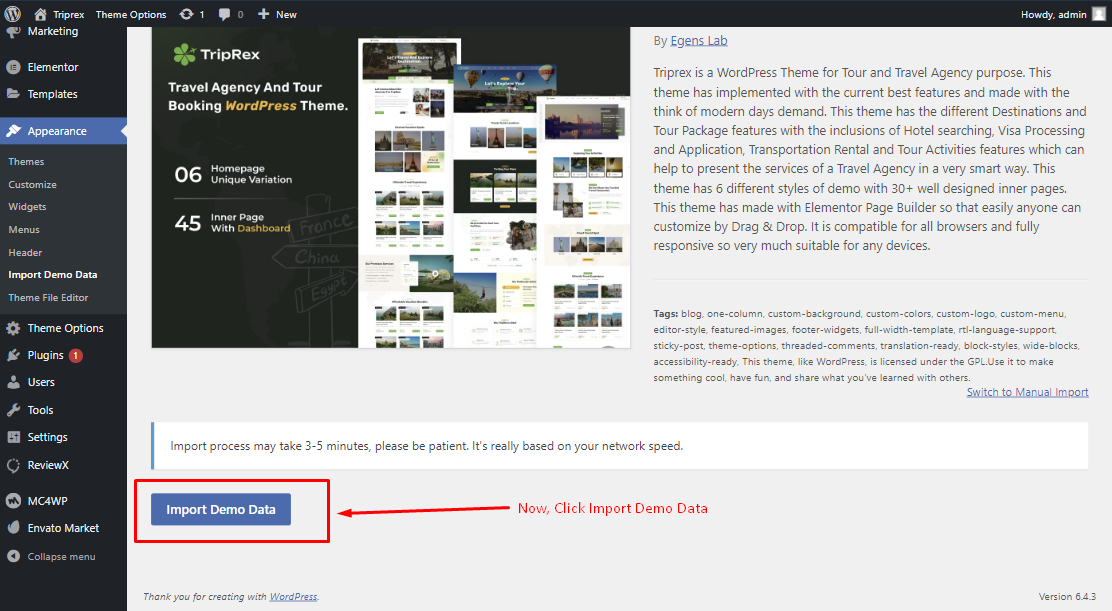Click the Version 6.4.3 footer text
The width and height of the screenshot is (1112, 611).
1067,597
